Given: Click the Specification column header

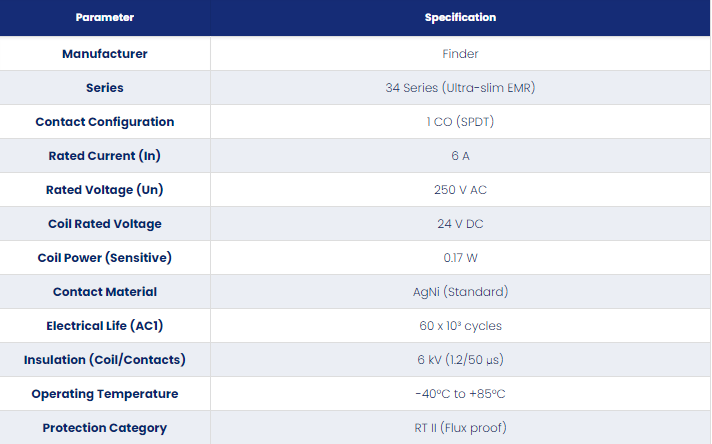Looking at the screenshot, I should click(x=460, y=17).
